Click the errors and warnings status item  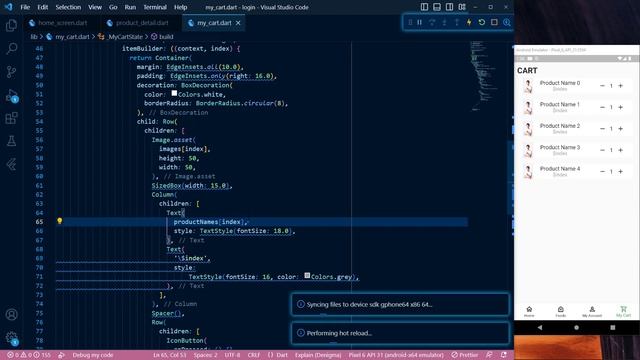click(29, 355)
